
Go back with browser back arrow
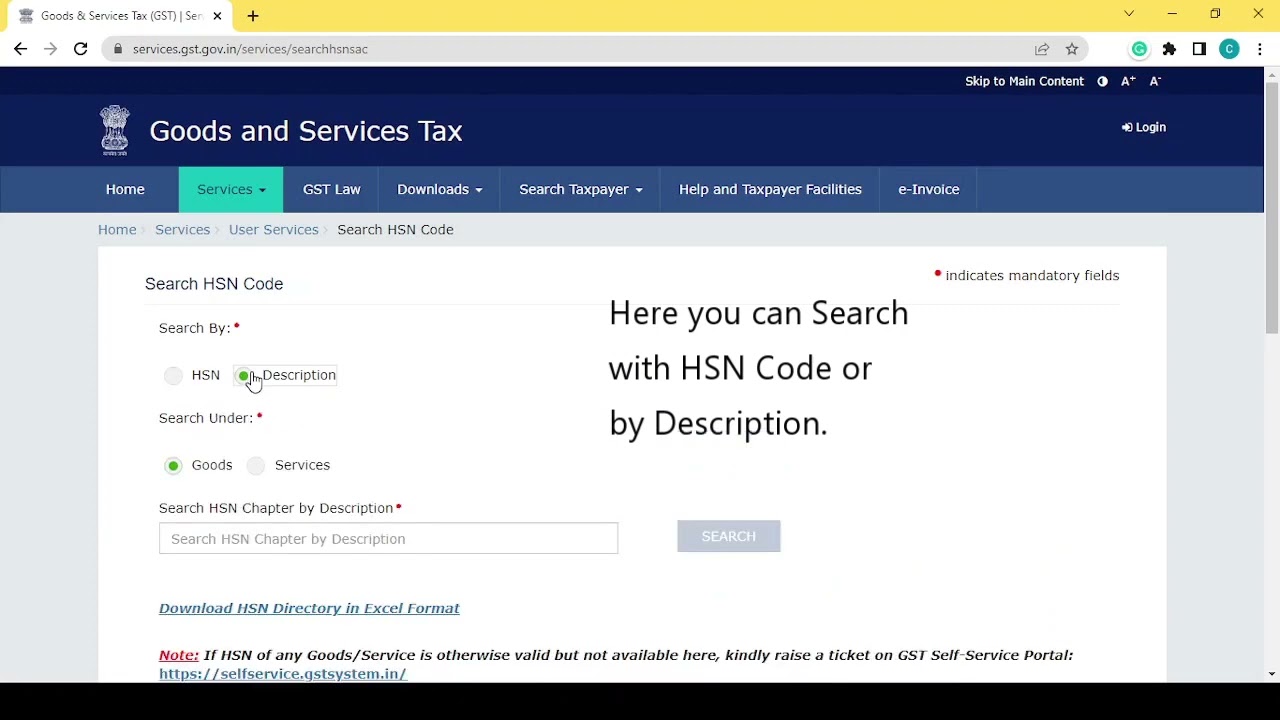(x=20, y=49)
